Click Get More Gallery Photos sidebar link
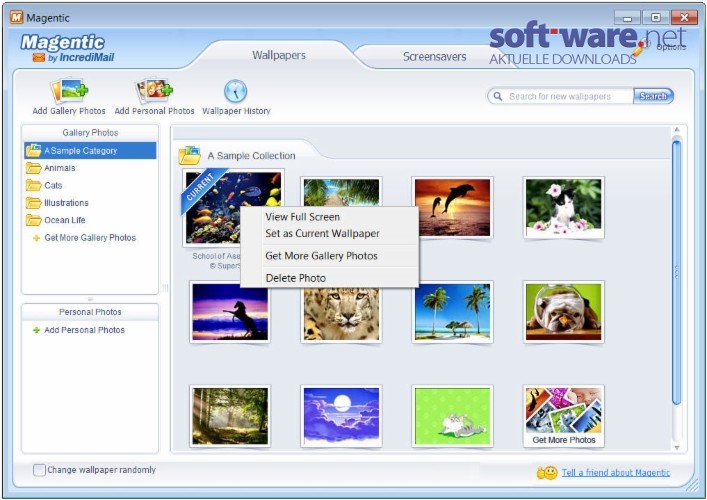The image size is (707, 500). coord(90,238)
